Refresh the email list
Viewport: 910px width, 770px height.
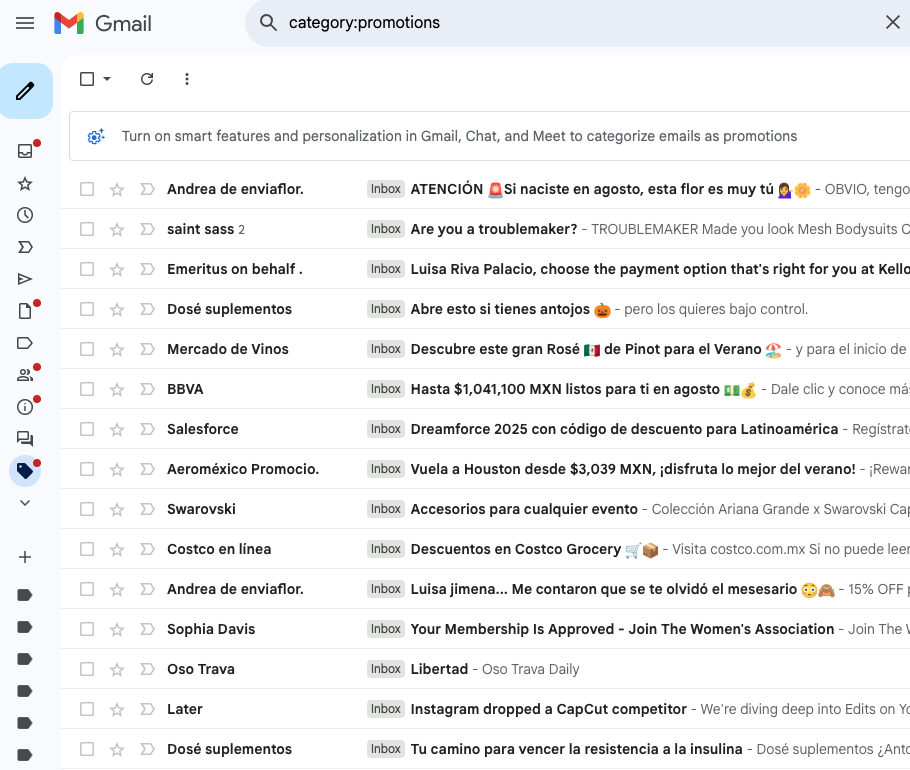coord(147,79)
